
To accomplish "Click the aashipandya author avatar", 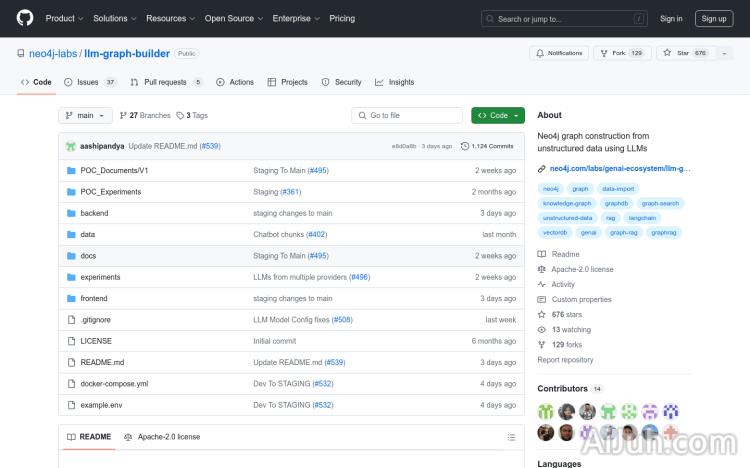I will coord(71,146).
